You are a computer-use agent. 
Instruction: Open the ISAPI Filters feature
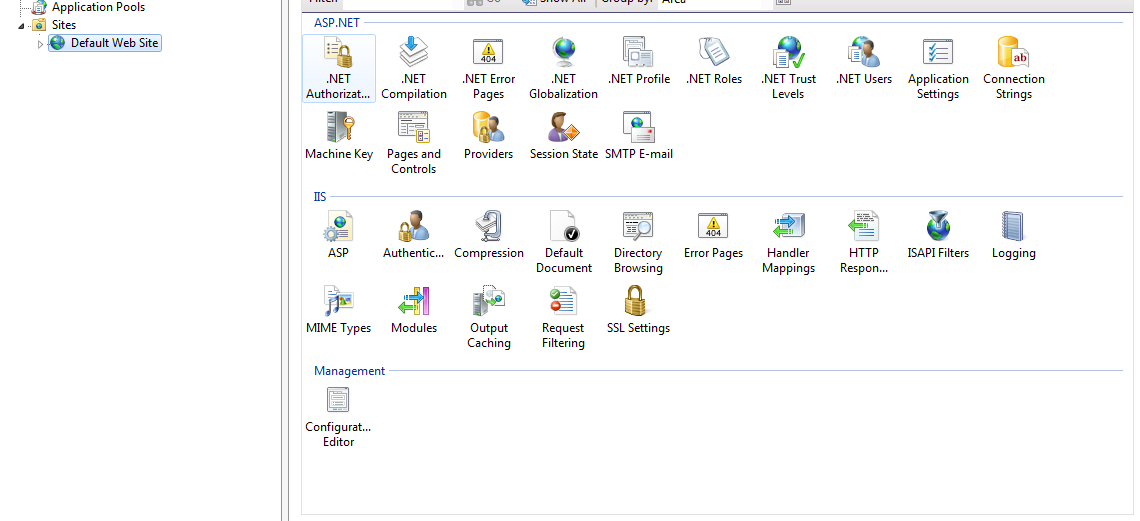(x=938, y=235)
